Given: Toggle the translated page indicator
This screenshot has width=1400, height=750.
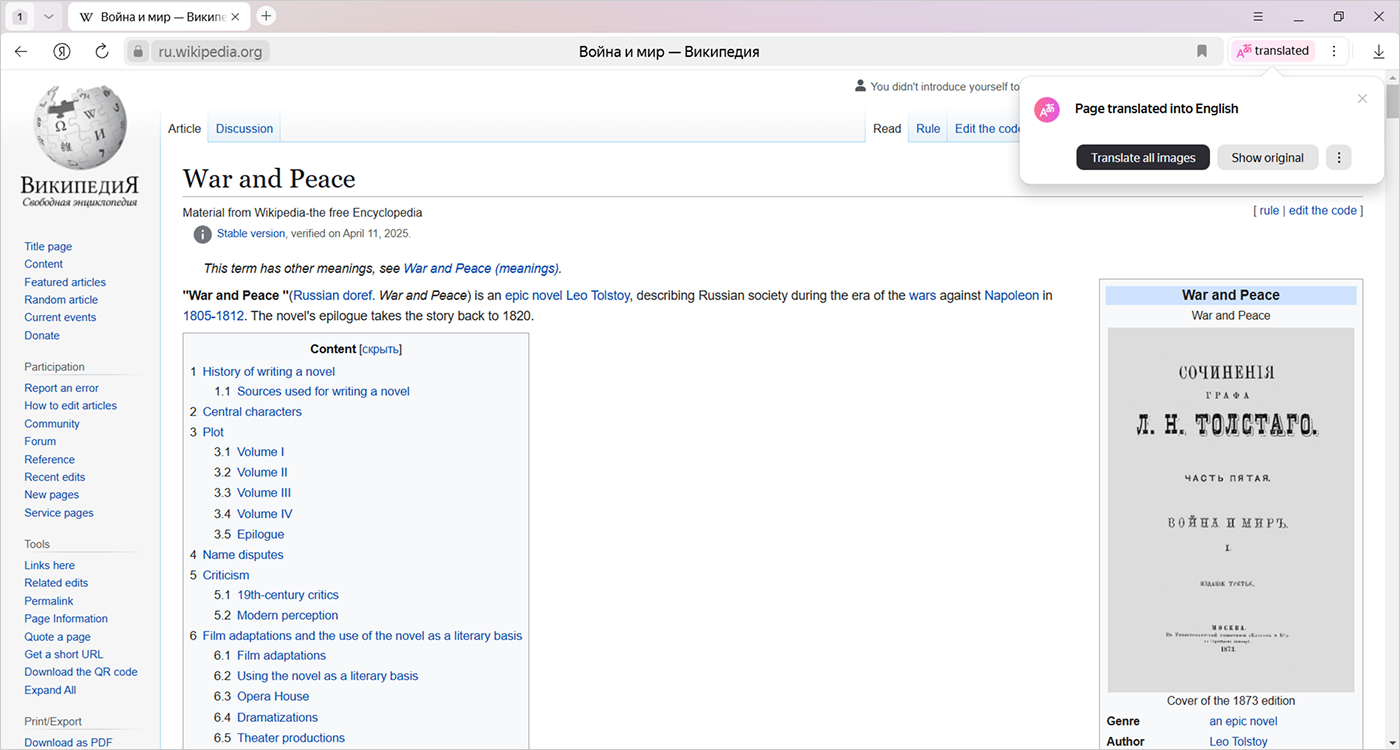Looking at the screenshot, I should [x=1272, y=51].
